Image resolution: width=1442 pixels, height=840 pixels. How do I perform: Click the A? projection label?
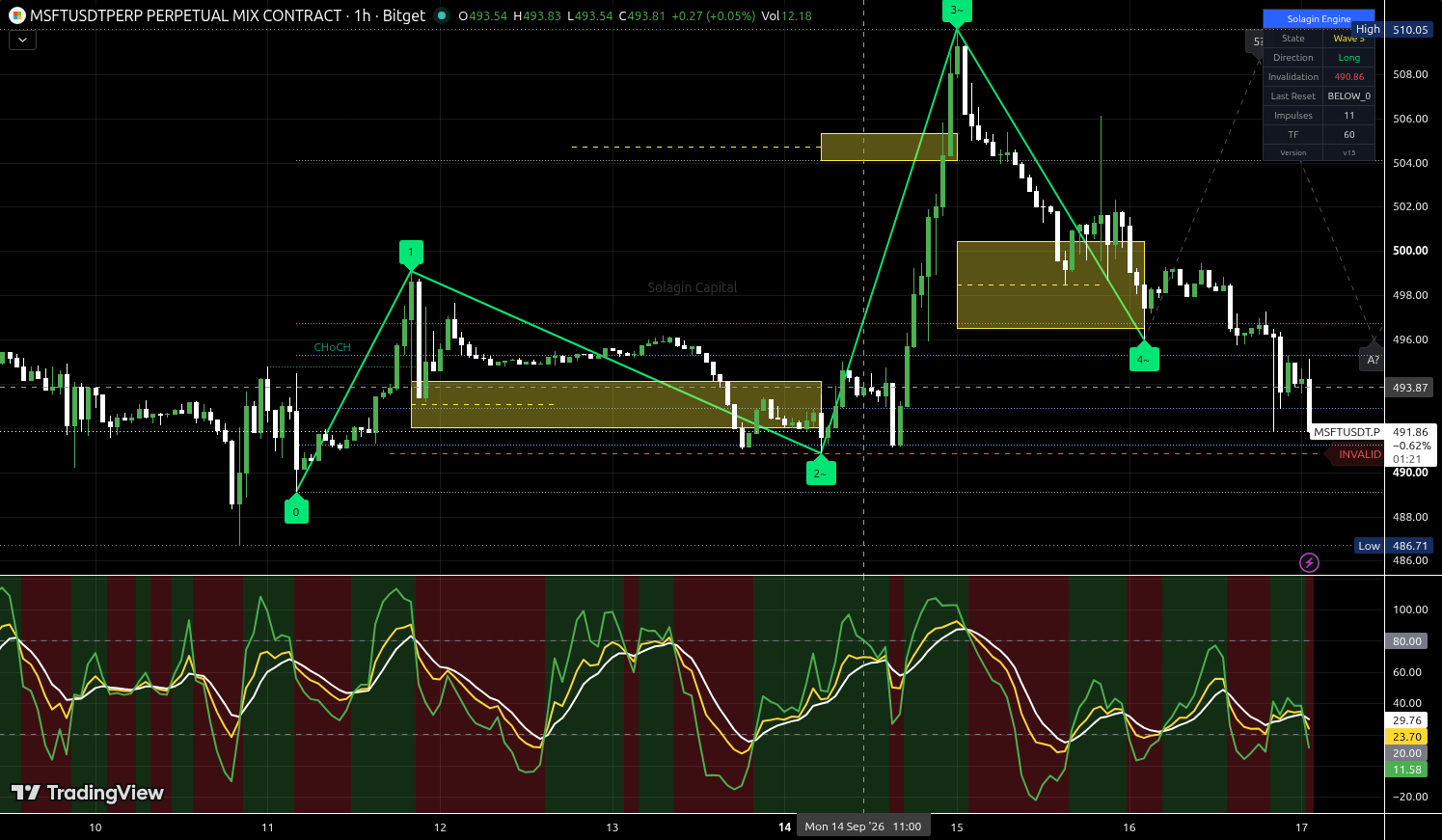1374,360
